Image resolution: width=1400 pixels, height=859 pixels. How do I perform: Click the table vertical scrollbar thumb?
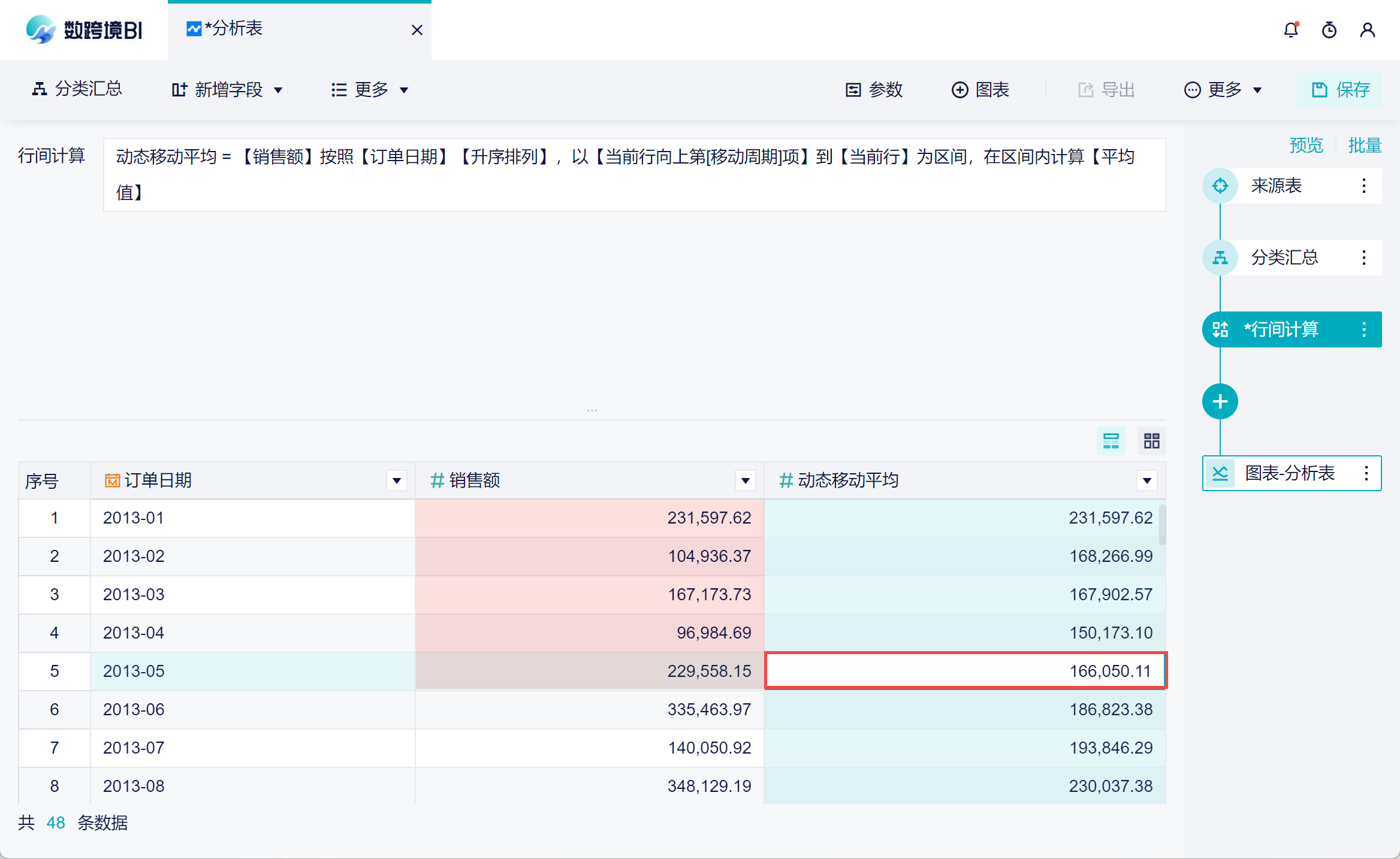point(1162,525)
